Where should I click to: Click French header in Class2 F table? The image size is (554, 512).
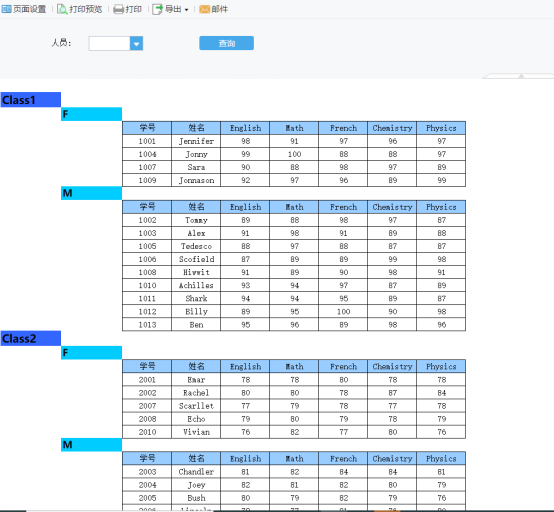[343, 366]
